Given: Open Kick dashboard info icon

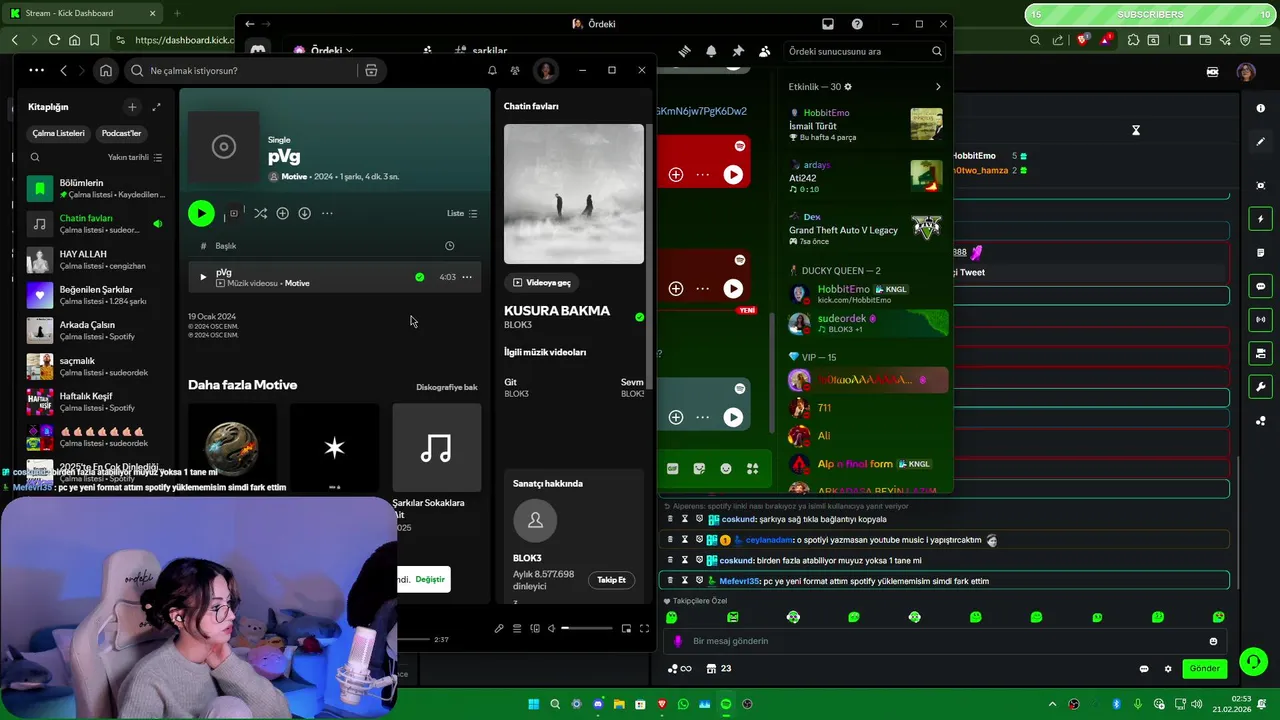Looking at the screenshot, I should pyautogui.click(x=1260, y=108).
